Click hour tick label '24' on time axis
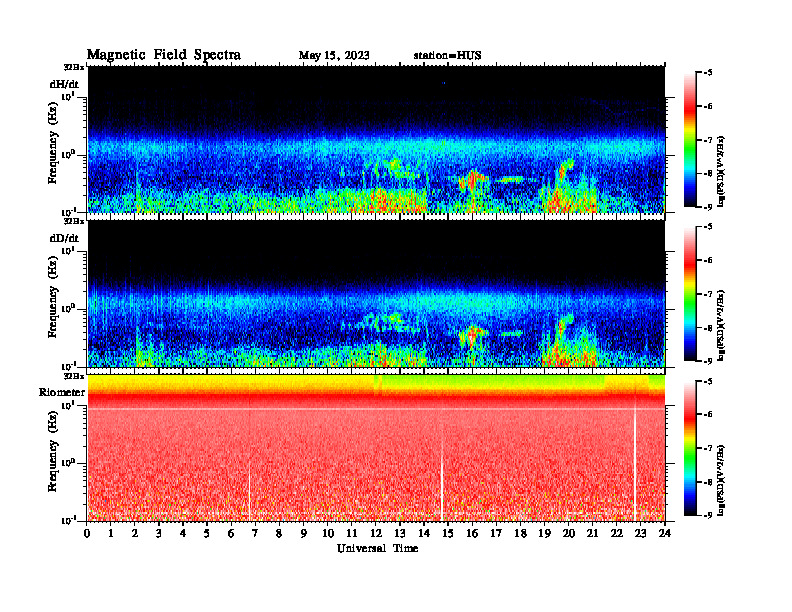 click(x=665, y=534)
